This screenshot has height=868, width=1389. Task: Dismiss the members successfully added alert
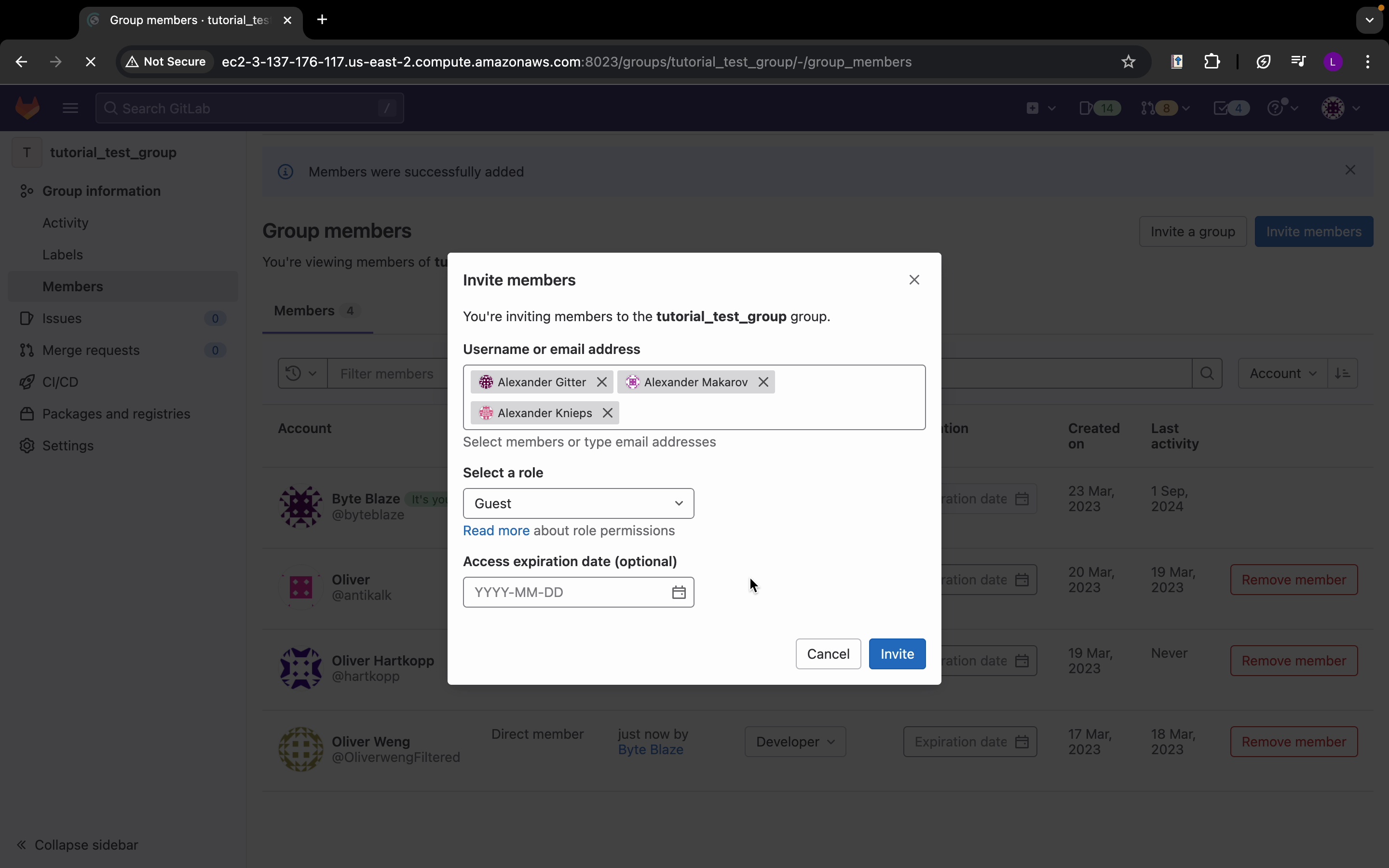pyautogui.click(x=1350, y=171)
